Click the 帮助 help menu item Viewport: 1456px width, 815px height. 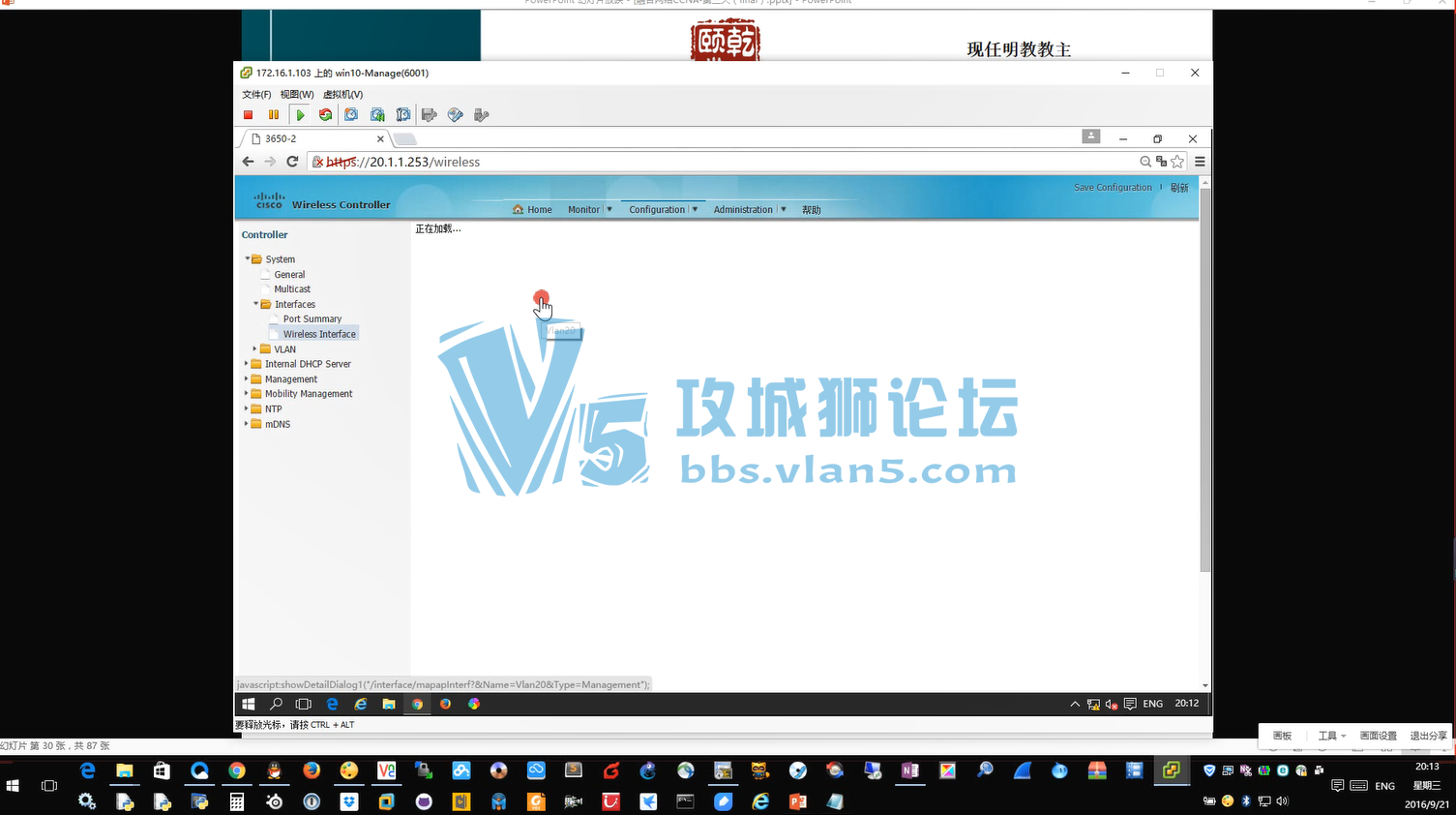(x=812, y=210)
